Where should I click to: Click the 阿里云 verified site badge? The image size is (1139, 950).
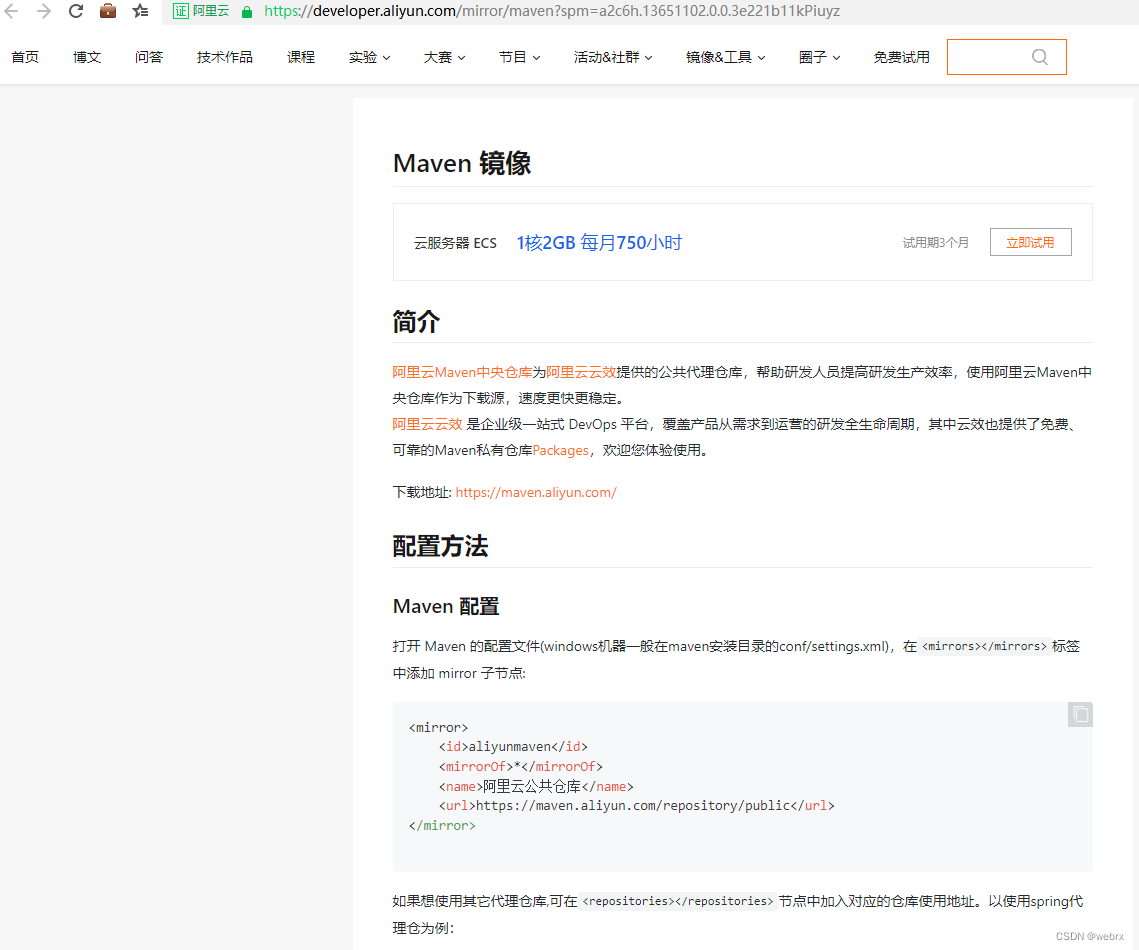click(201, 11)
